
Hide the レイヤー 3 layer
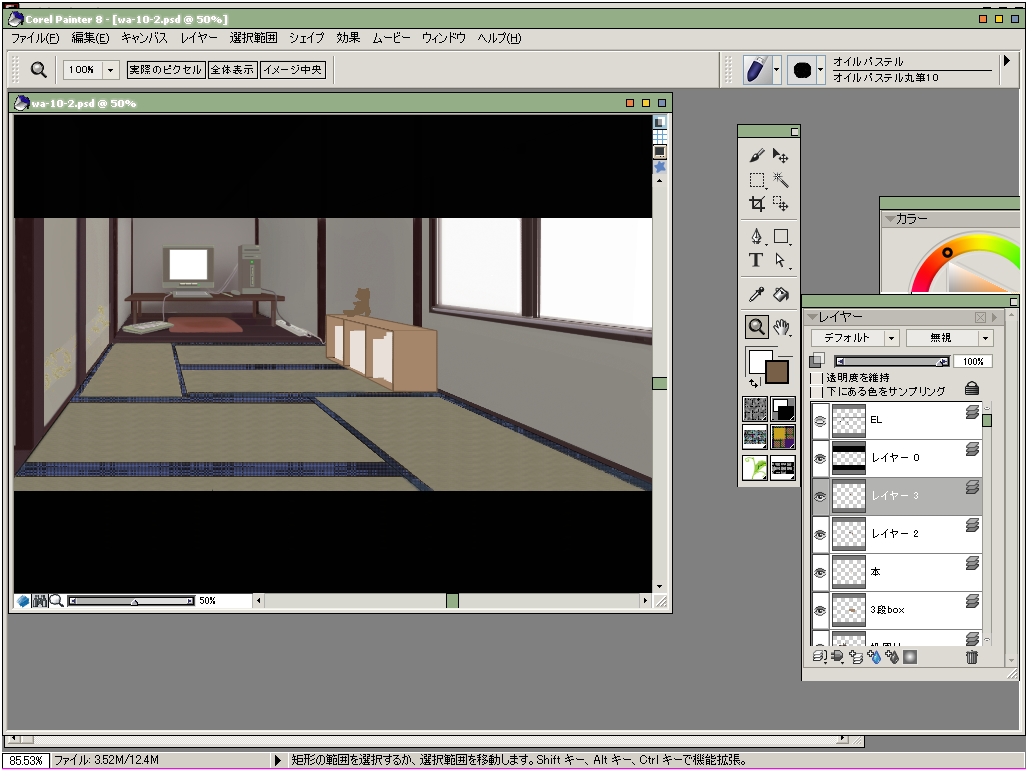click(x=820, y=497)
